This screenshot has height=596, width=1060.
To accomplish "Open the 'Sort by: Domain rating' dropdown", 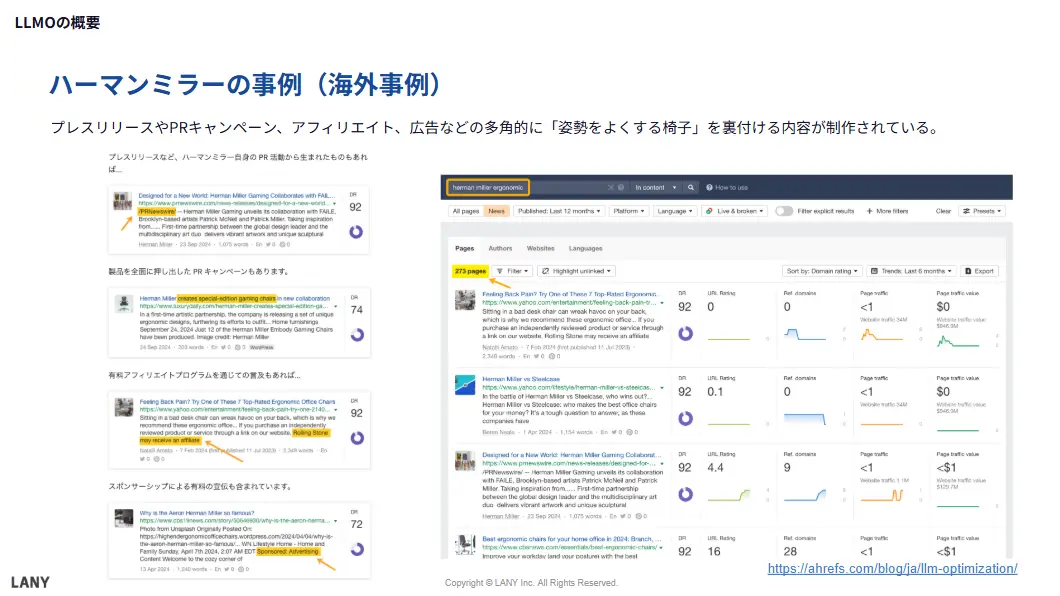I will (x=821, y=270).
